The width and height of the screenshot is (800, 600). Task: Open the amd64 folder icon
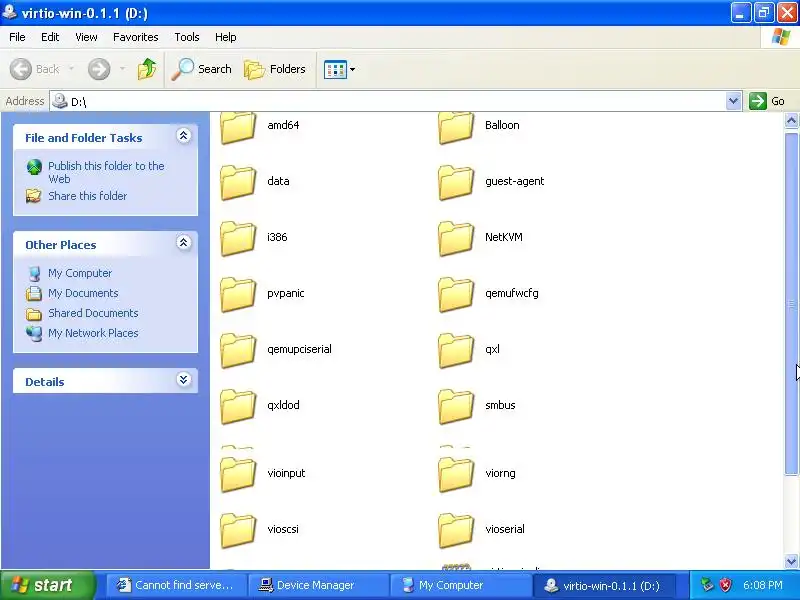click(238, 128)
